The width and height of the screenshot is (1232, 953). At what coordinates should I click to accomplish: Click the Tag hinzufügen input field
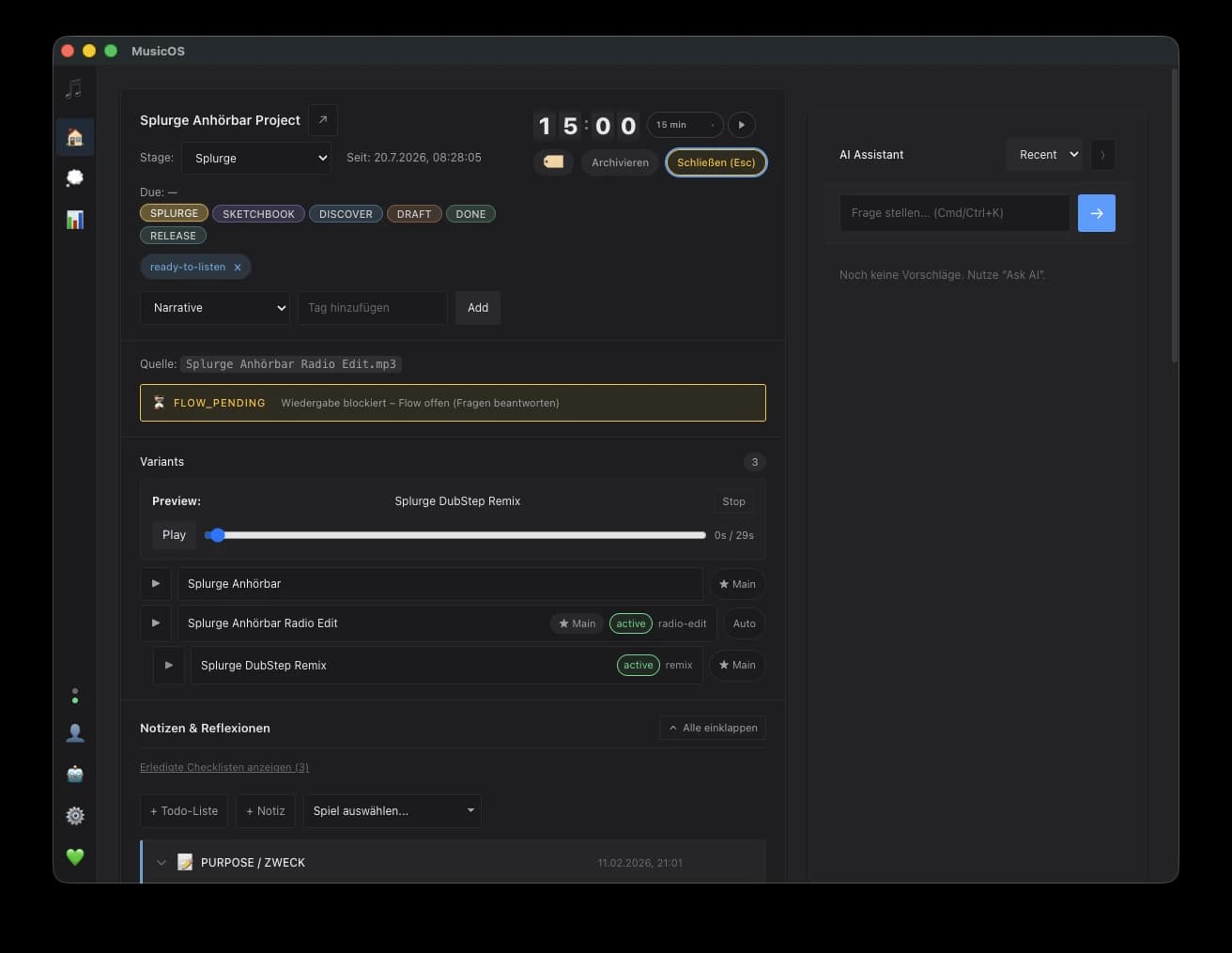coord(373,308)
